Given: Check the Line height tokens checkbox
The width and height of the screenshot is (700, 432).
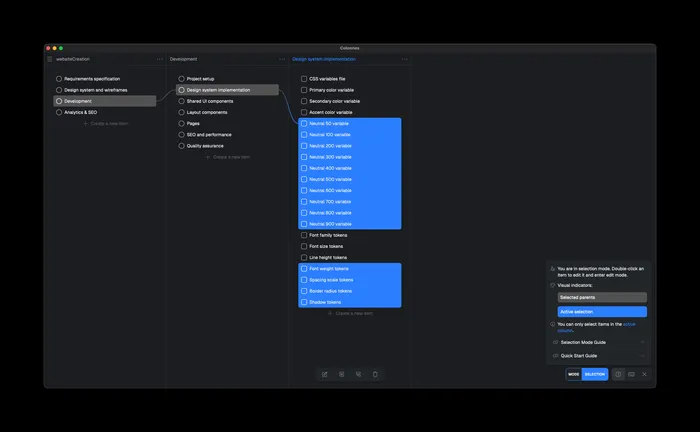Looking at the screenshot, I should tap(304, 258).
